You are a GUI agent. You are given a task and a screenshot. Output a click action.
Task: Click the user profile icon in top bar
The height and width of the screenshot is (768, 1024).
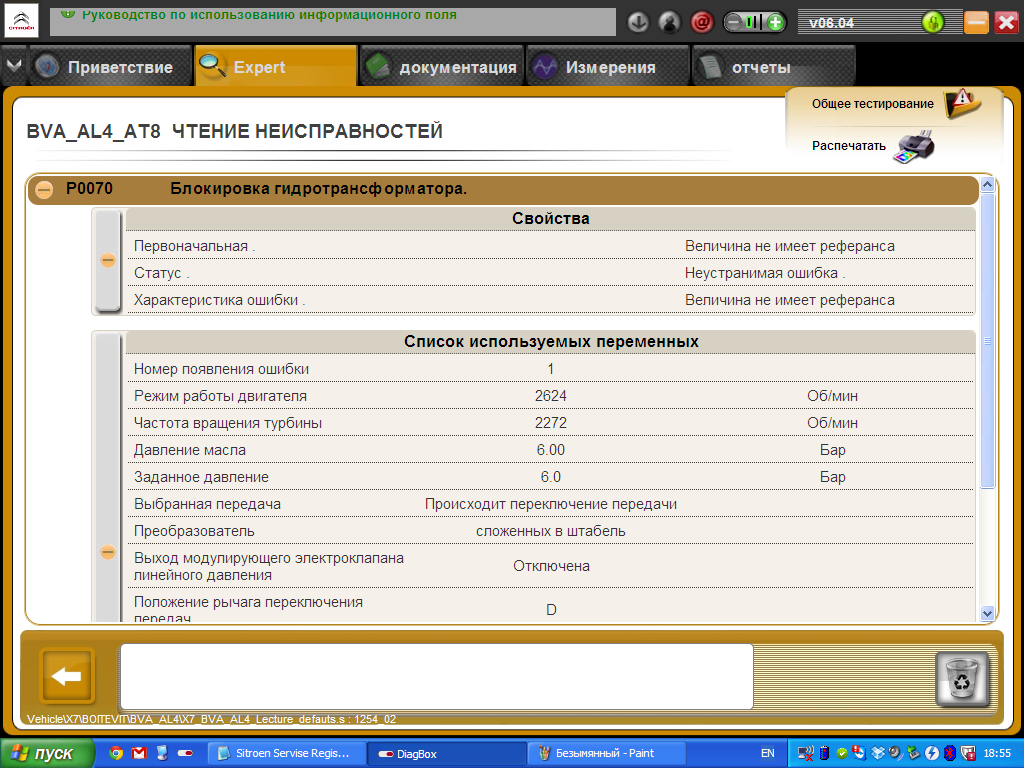click(x=669, y=22)
